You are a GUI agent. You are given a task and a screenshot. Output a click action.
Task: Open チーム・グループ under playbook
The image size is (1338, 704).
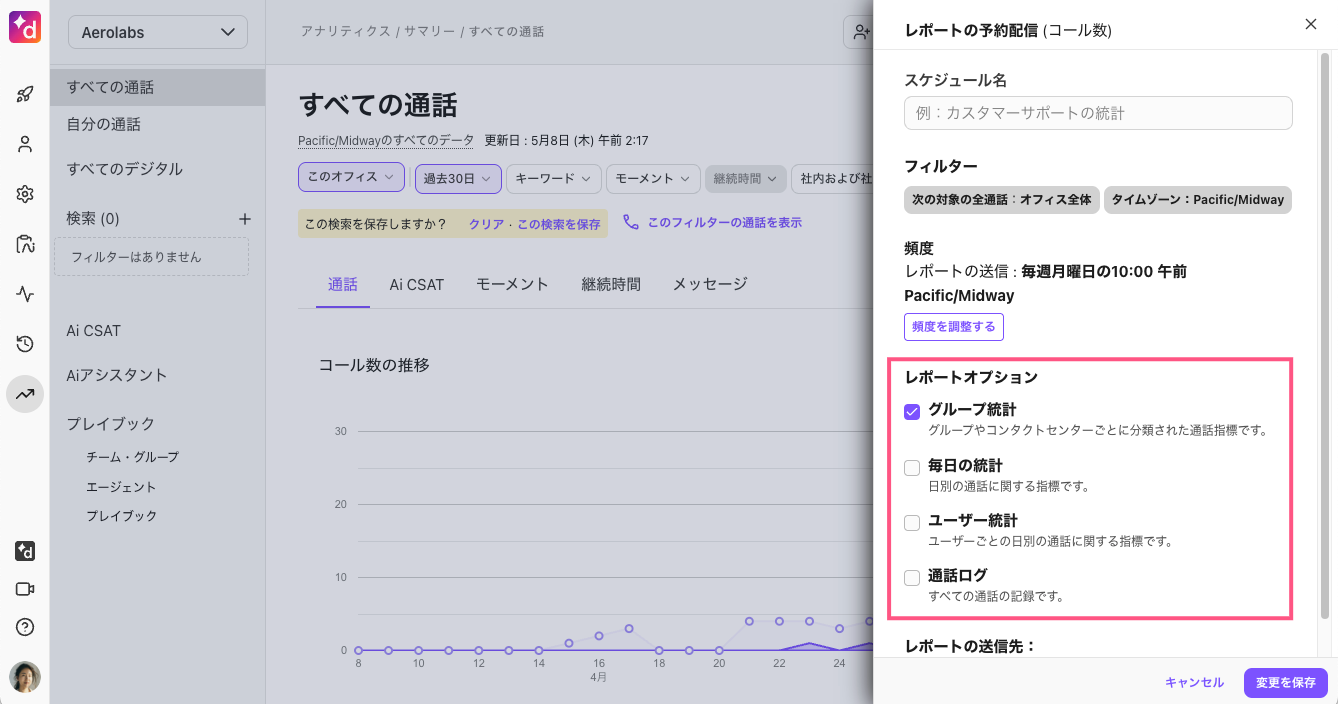coord(132,457)
